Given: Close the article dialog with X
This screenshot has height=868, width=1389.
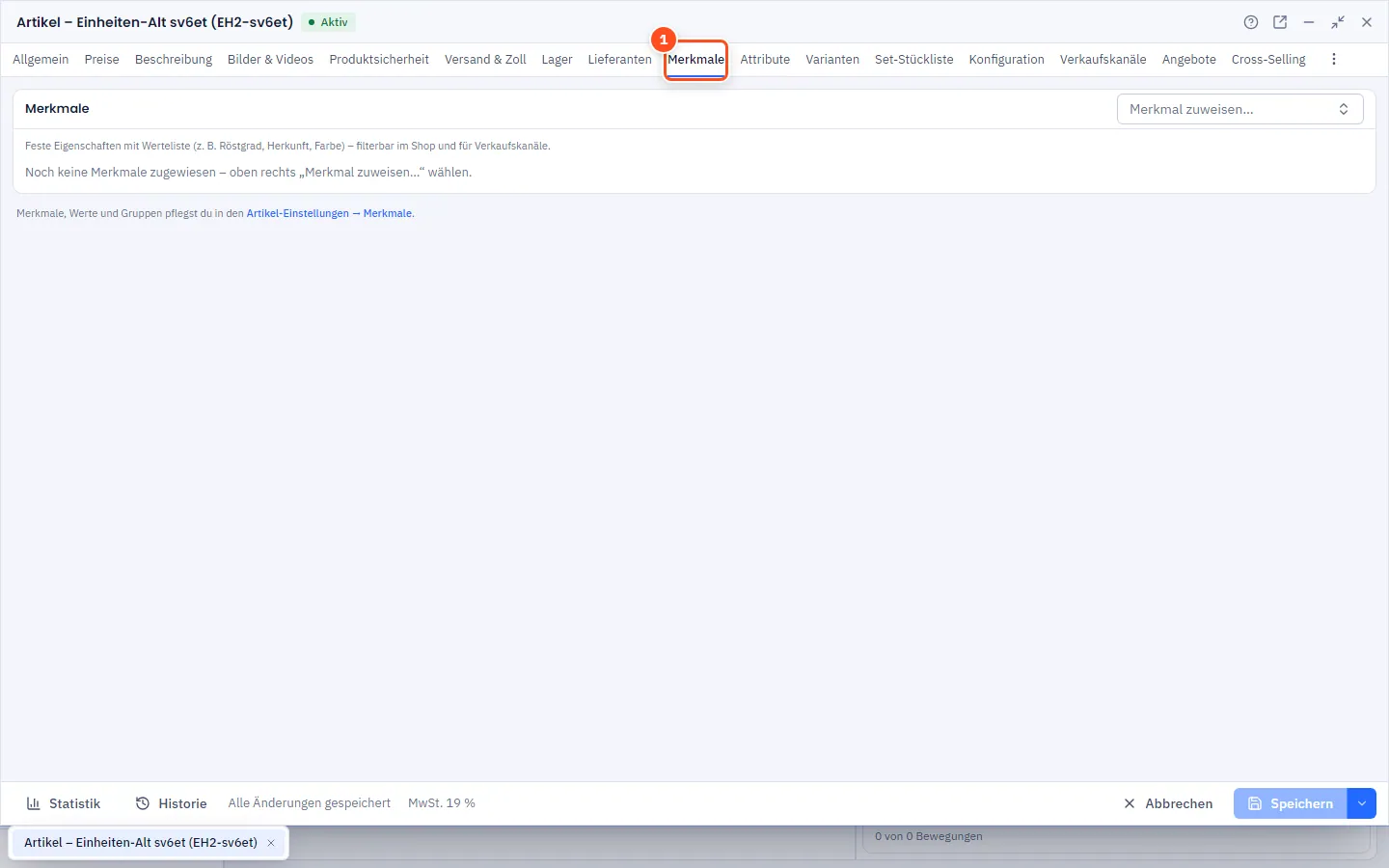Looking at the screenshot, I should click(x=1367, y=22).
